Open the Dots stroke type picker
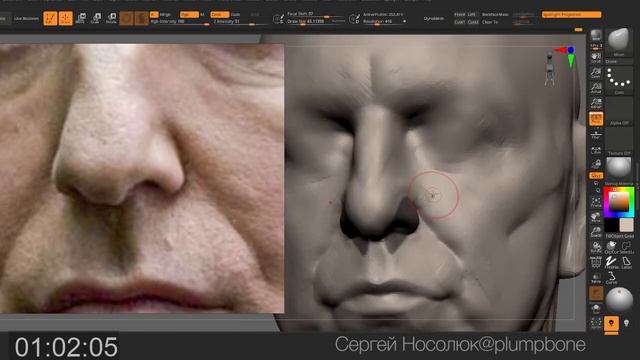 point(619,80)
